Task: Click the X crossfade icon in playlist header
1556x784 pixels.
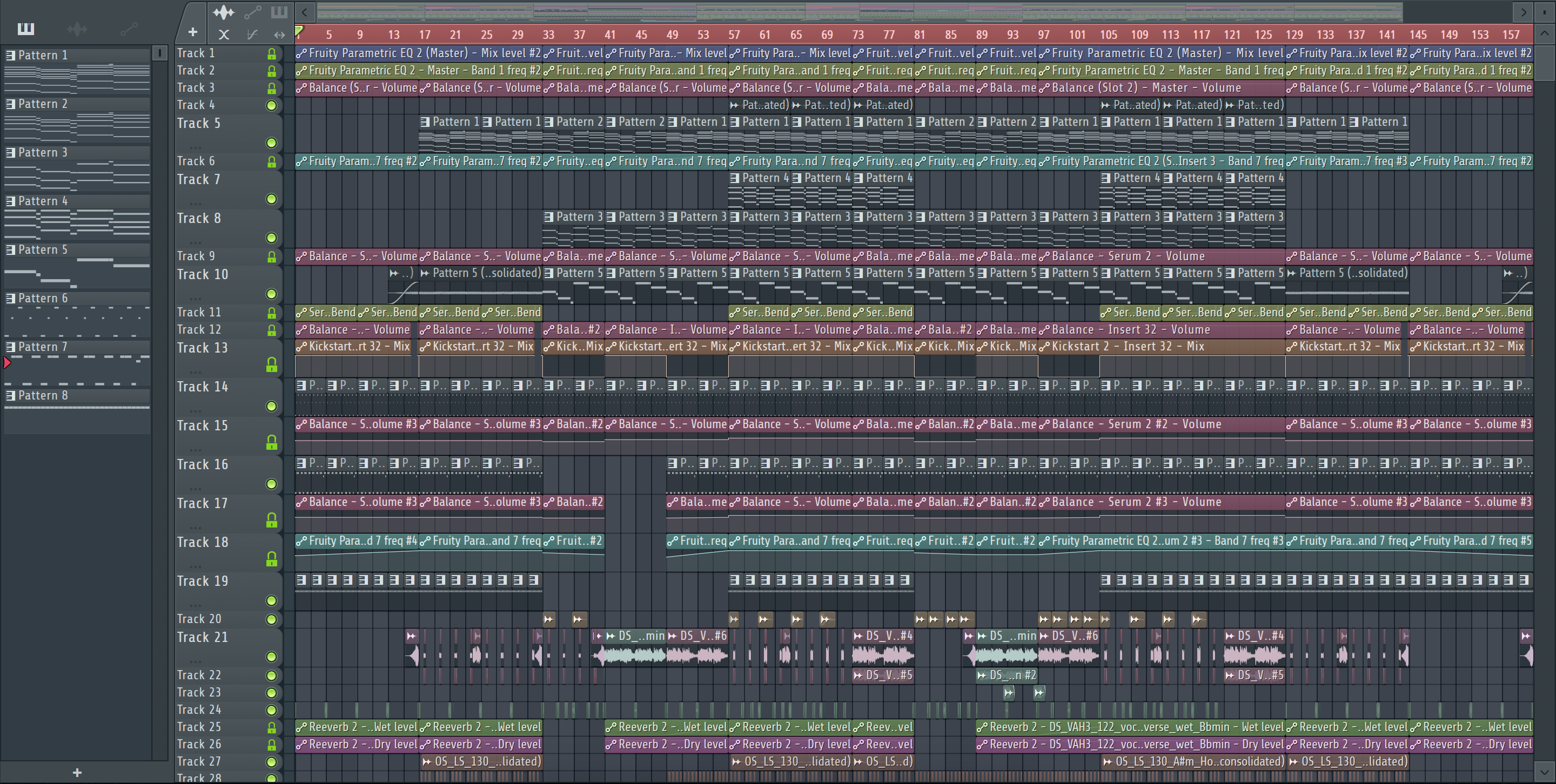Action: (x=224, y=35)
